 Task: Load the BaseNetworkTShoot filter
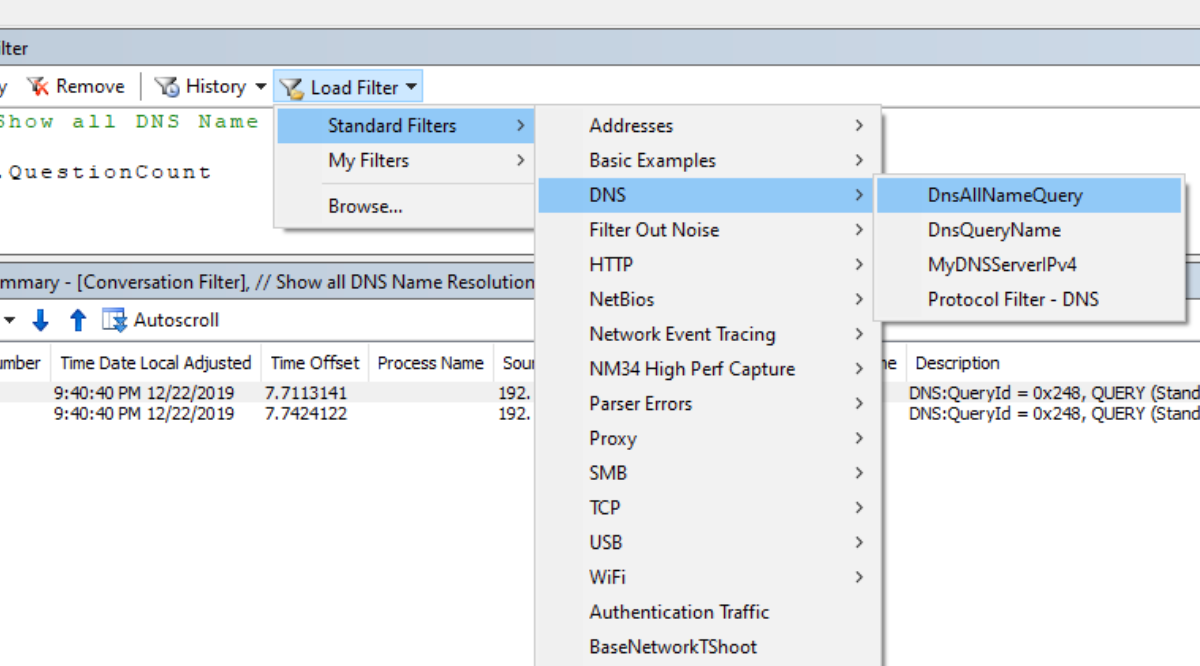(708, 647)
